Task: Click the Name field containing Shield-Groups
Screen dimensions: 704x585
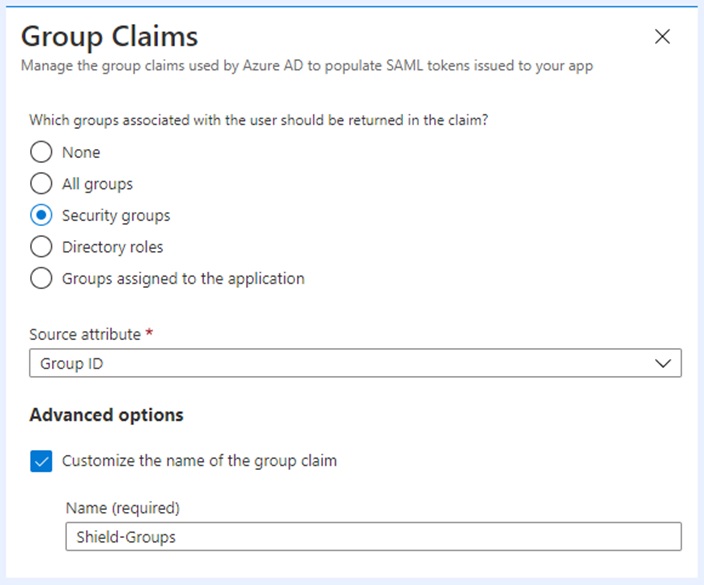Action: 373,537
